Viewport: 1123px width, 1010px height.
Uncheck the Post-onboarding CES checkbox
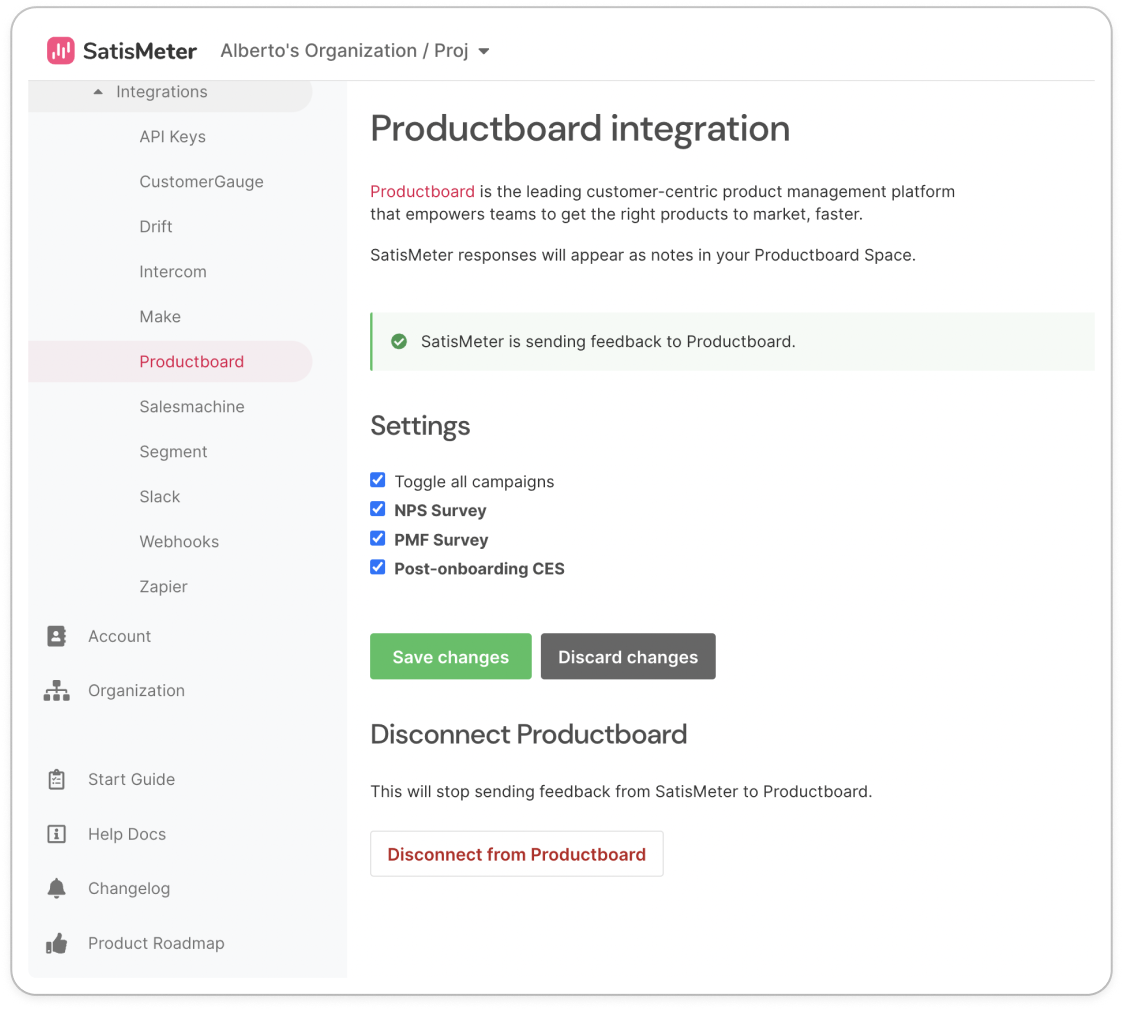(x=377, y=567)
